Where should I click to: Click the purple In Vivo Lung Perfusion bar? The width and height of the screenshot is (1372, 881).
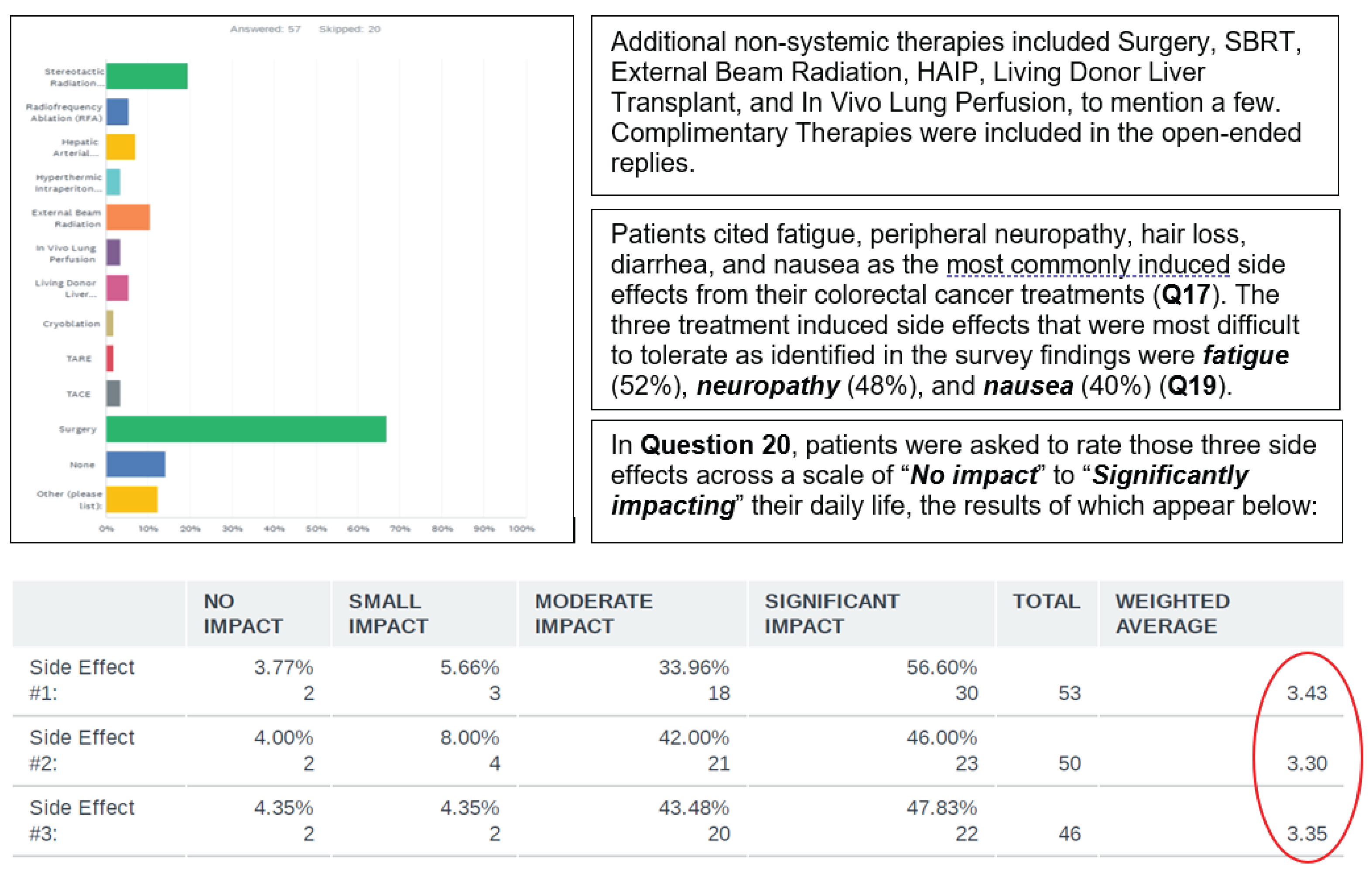point(113,252)
